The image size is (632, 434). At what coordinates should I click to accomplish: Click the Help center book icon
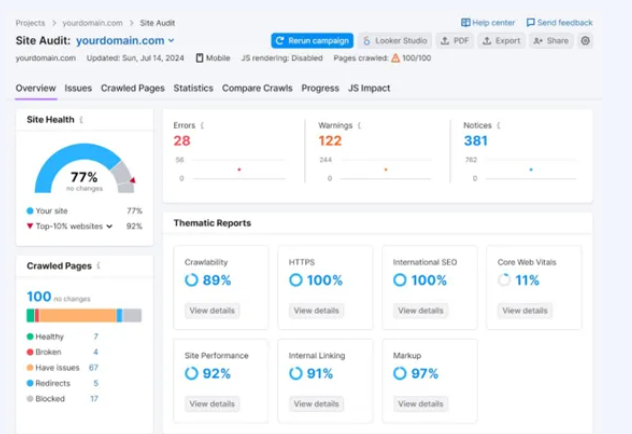465,23
